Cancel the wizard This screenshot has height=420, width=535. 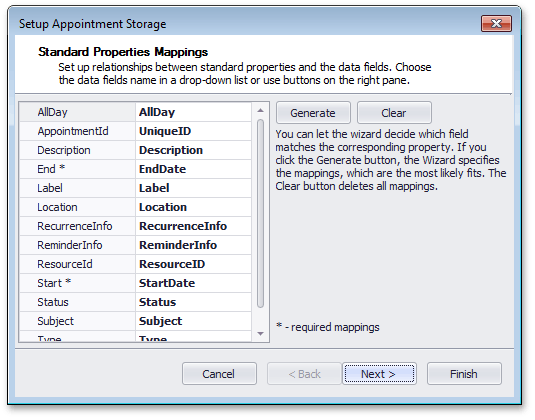219,374
